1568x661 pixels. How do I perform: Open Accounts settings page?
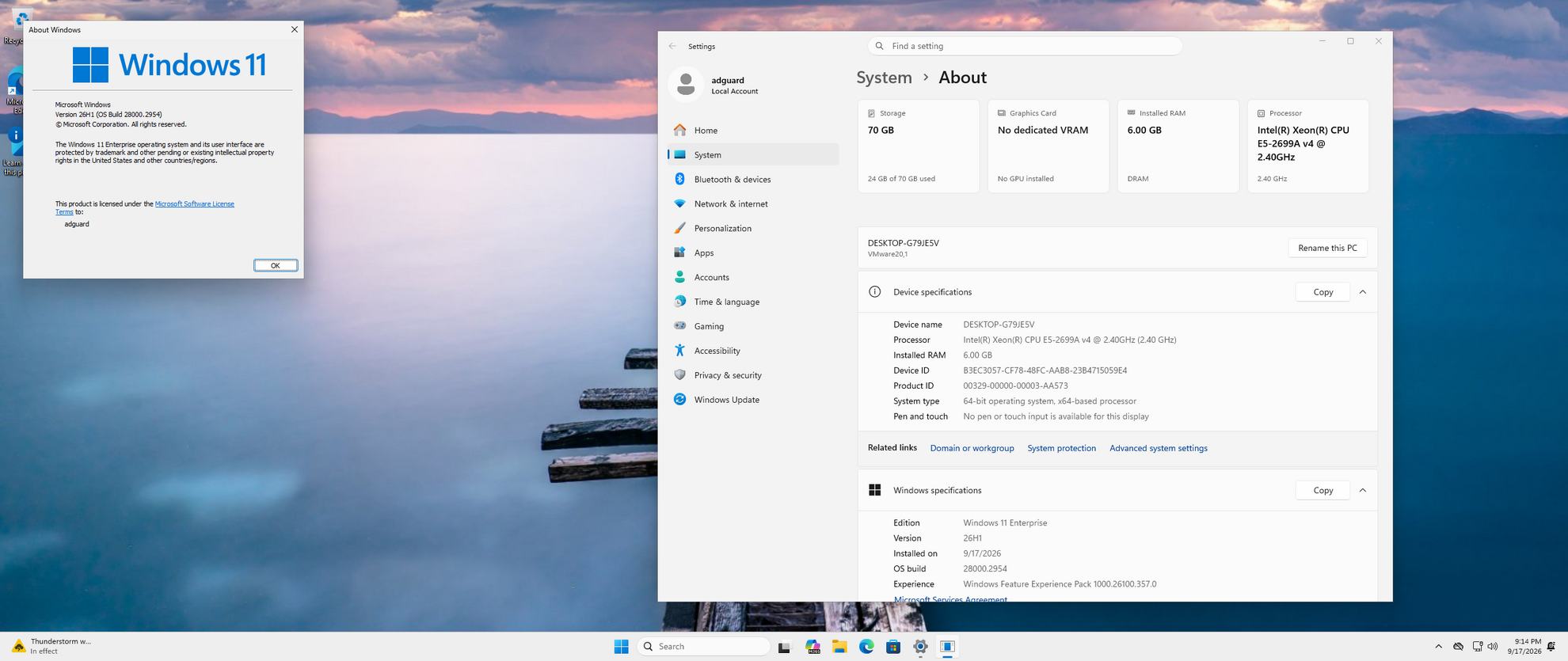click(753, 277)
